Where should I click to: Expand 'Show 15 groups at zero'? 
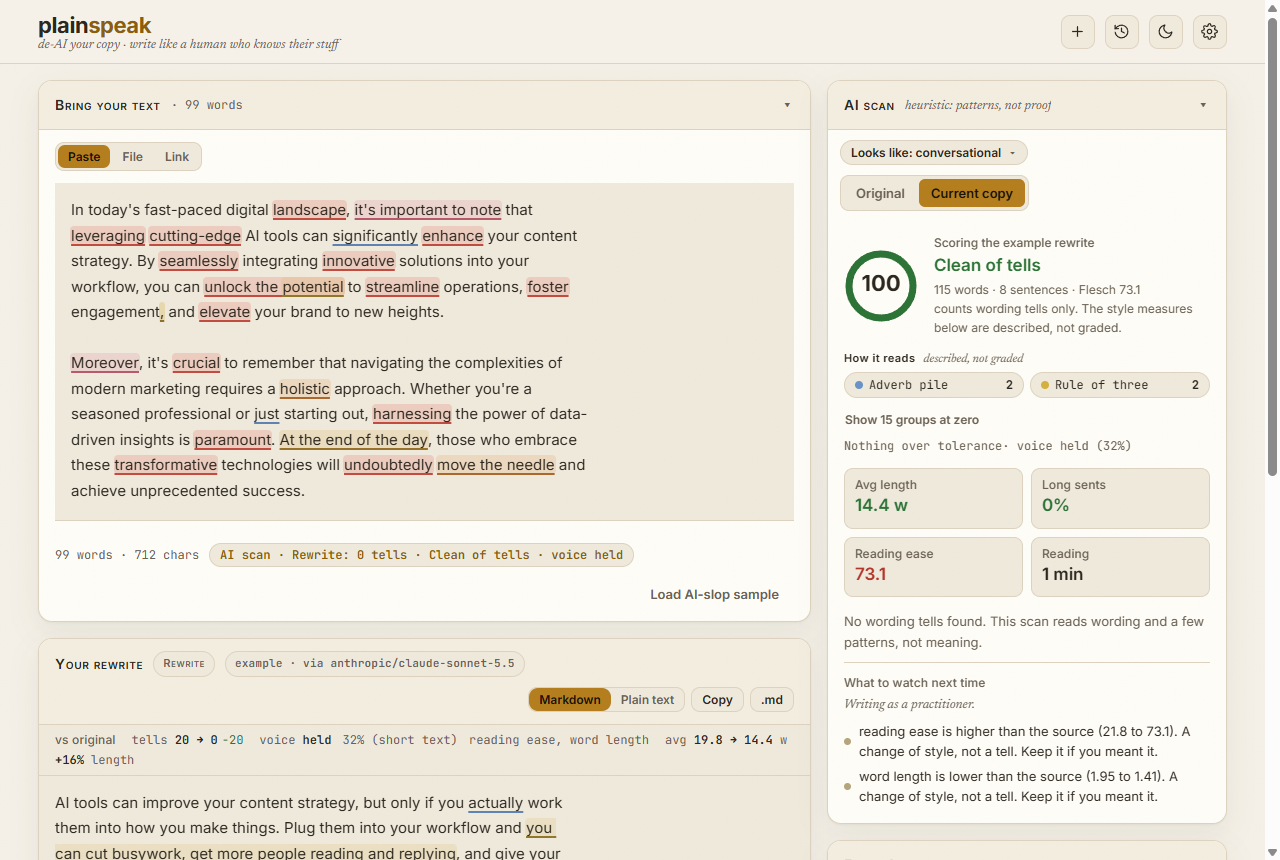pyautogui.click(x=912, y=420)
